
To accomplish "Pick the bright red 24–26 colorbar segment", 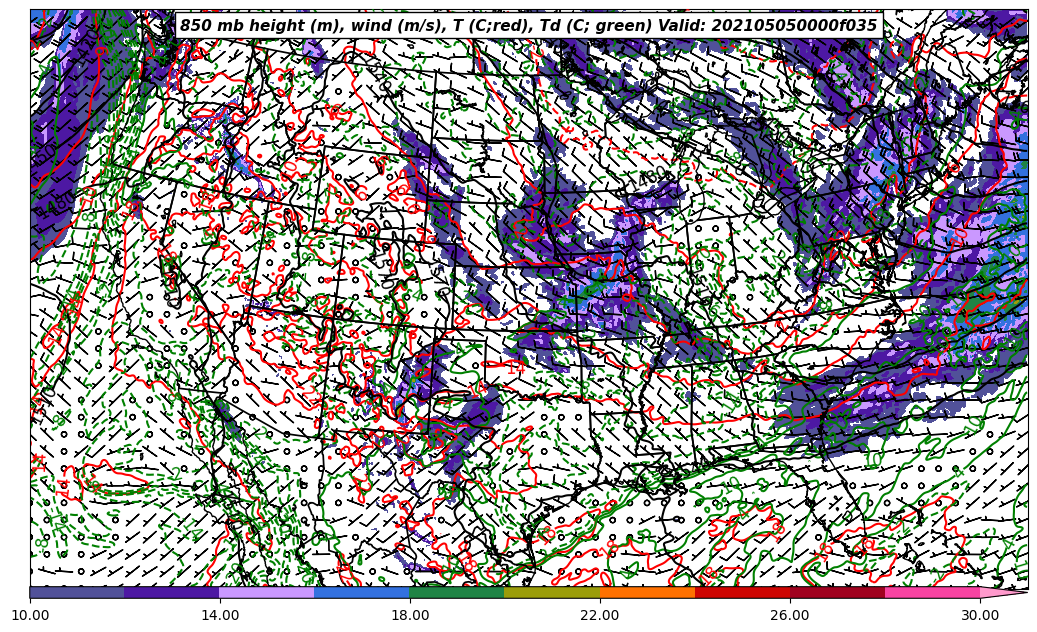I will pyautogui.click(x=742, y=592).
